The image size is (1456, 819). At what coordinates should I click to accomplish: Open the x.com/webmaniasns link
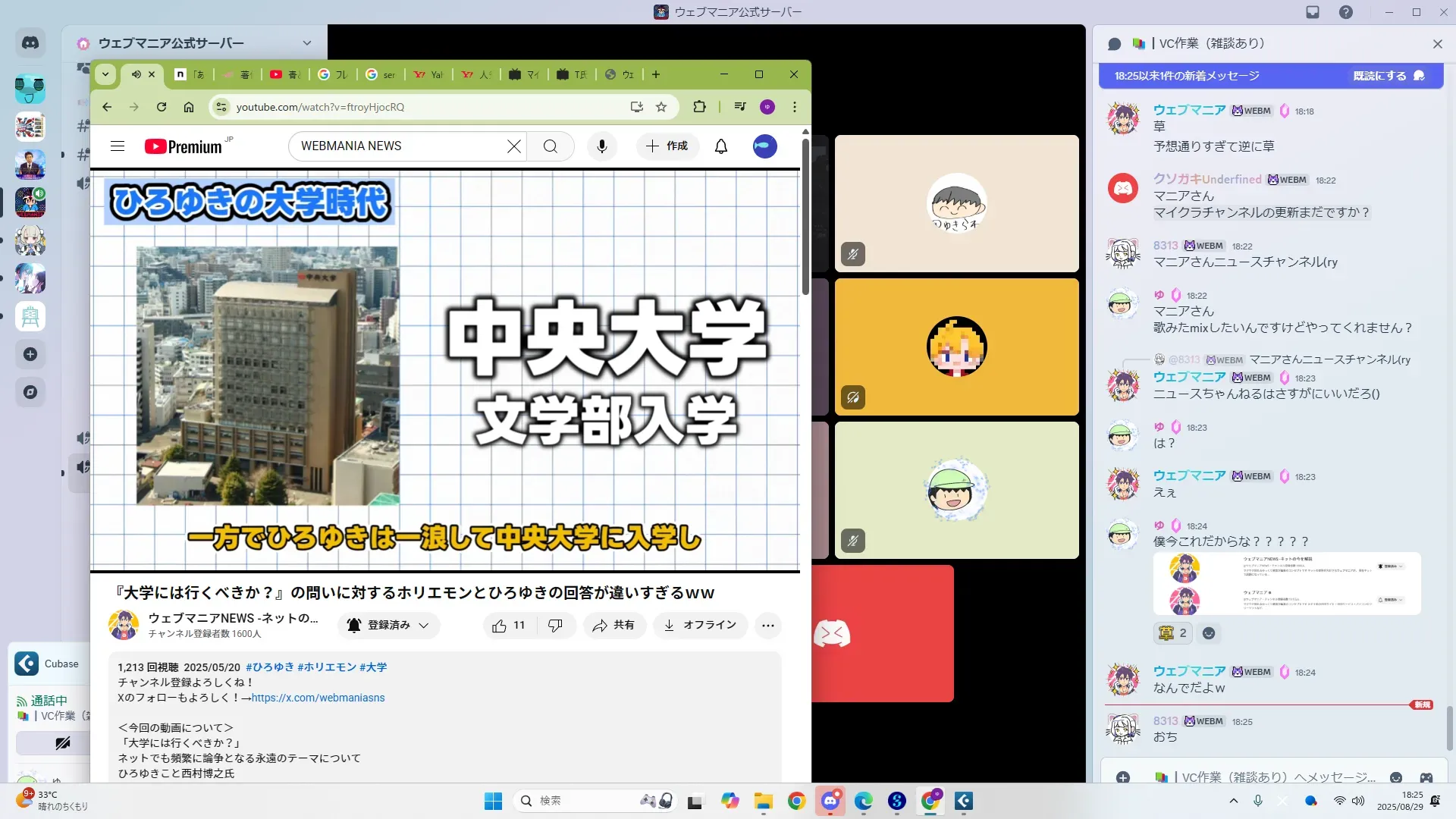coord(318,698)
